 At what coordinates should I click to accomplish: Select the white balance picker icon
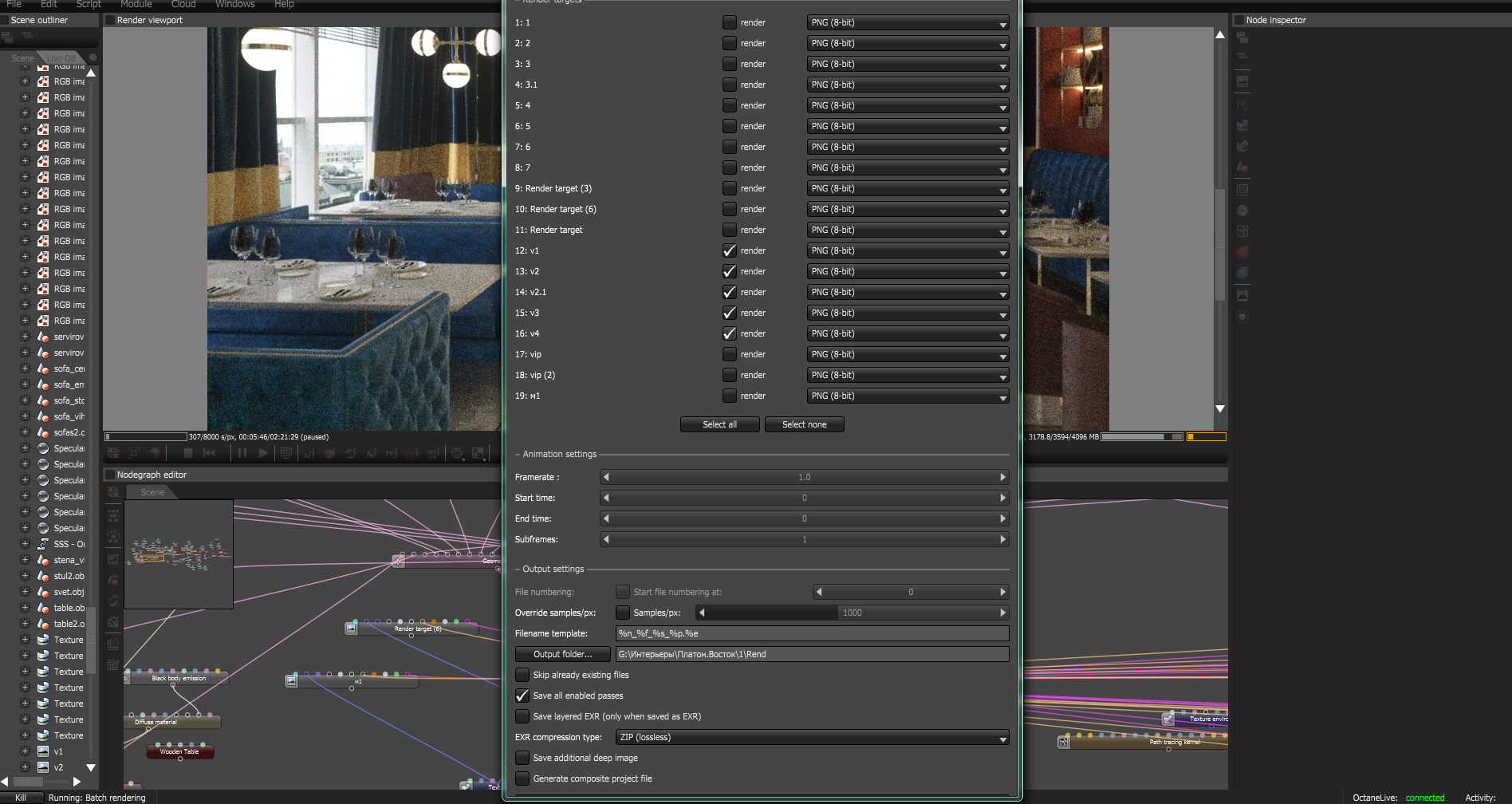point(329,454)
